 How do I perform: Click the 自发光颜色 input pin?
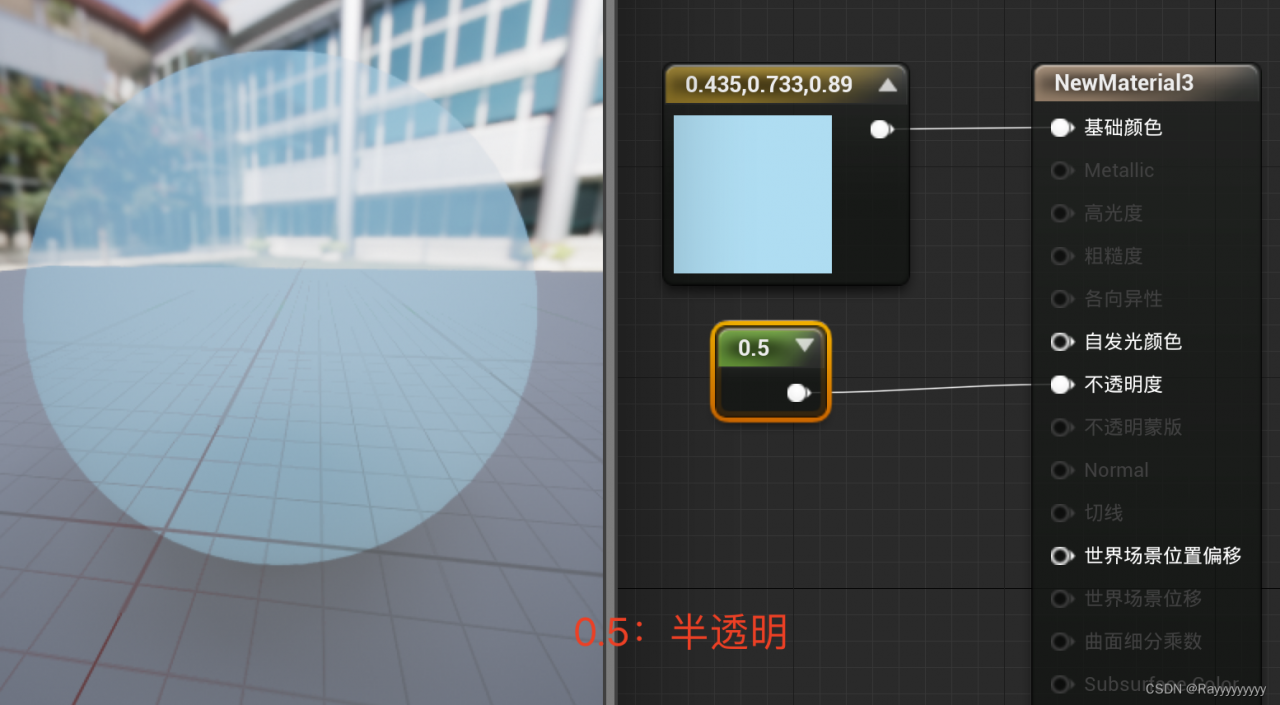coord(1062,341)
